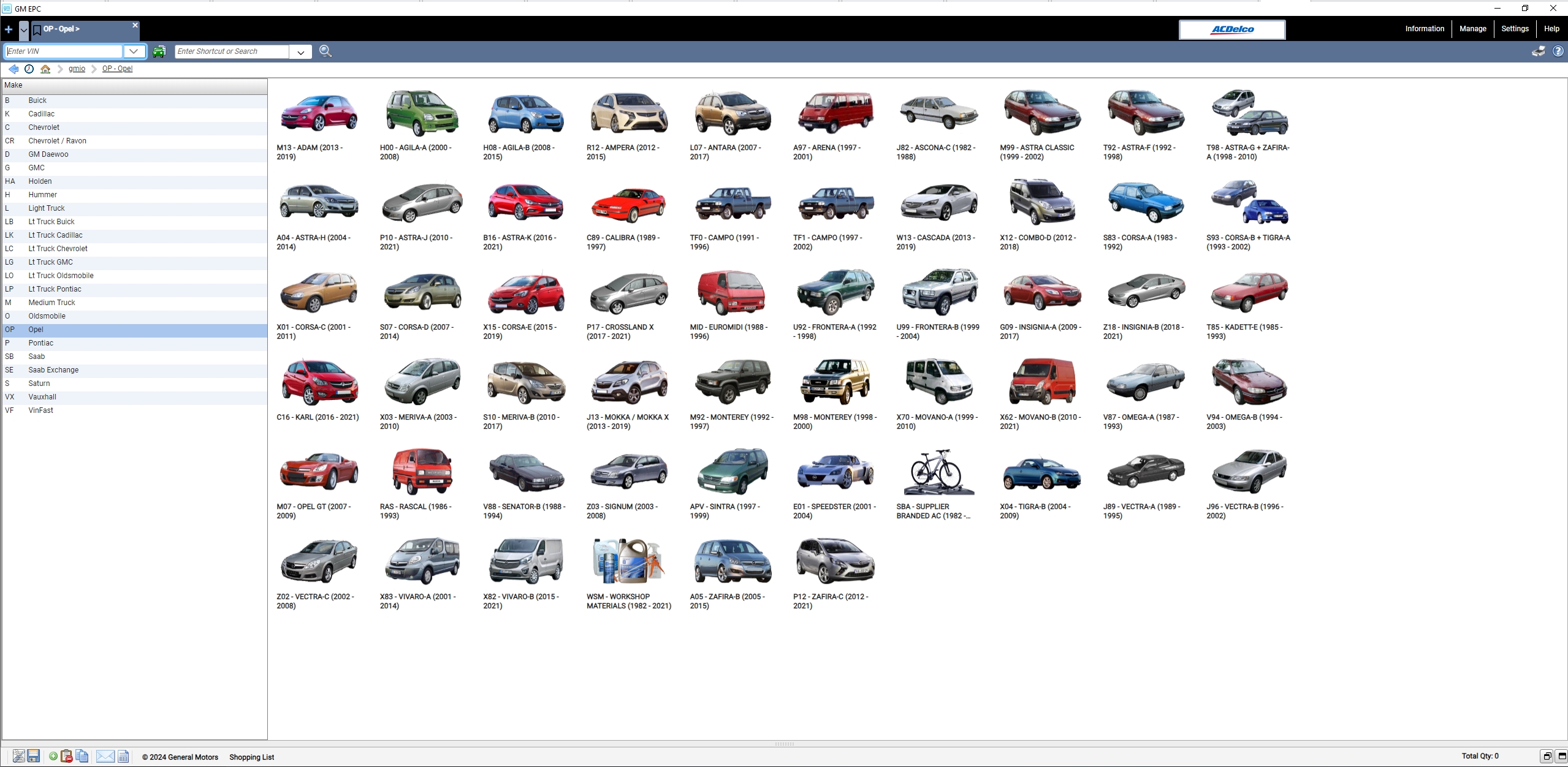Open the R12 - AMPERA model thumbnail
The image size is (1568, 767).
[629, 113]
